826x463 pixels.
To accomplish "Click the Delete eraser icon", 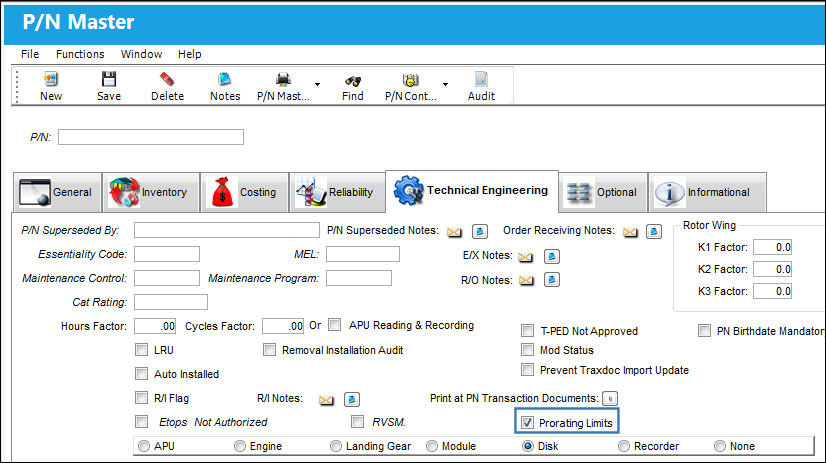I will pyautogui.click(x=167, y=80).
